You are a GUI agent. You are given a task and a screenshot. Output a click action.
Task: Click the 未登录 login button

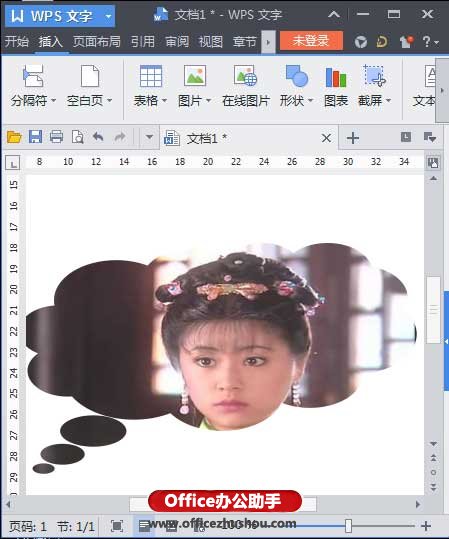pos(311,41)
